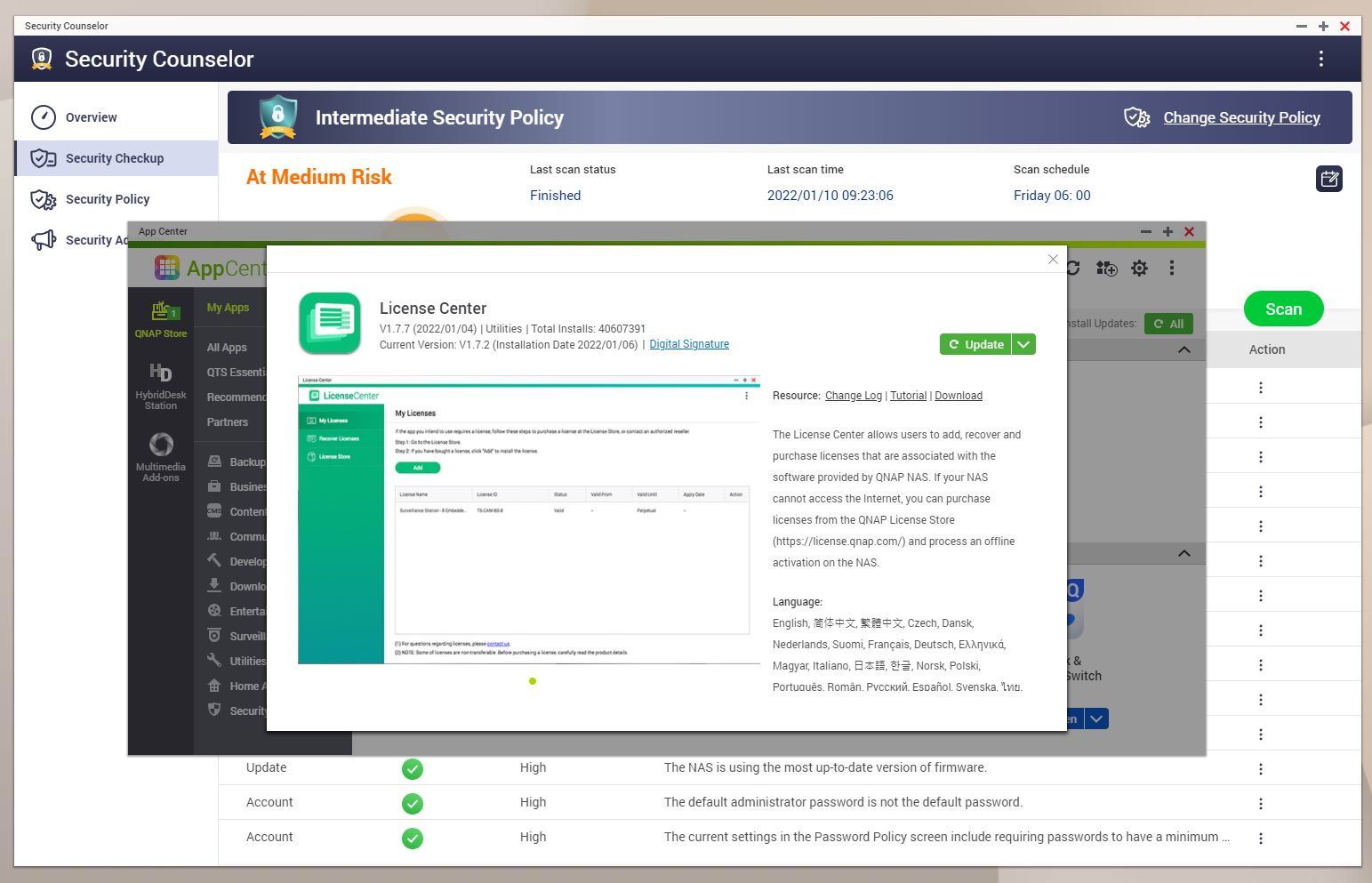Go to Overview in sidebar

pos(91,117)
